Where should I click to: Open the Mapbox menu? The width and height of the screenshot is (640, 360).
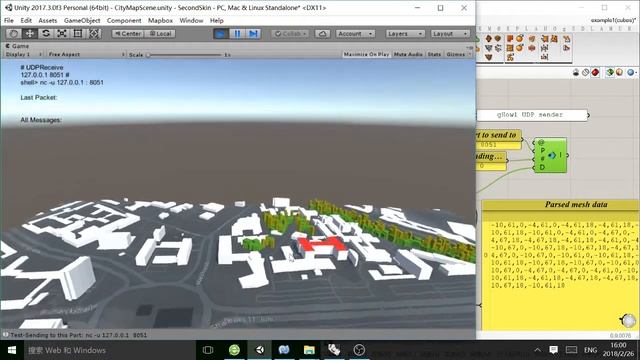click(160, 20)
